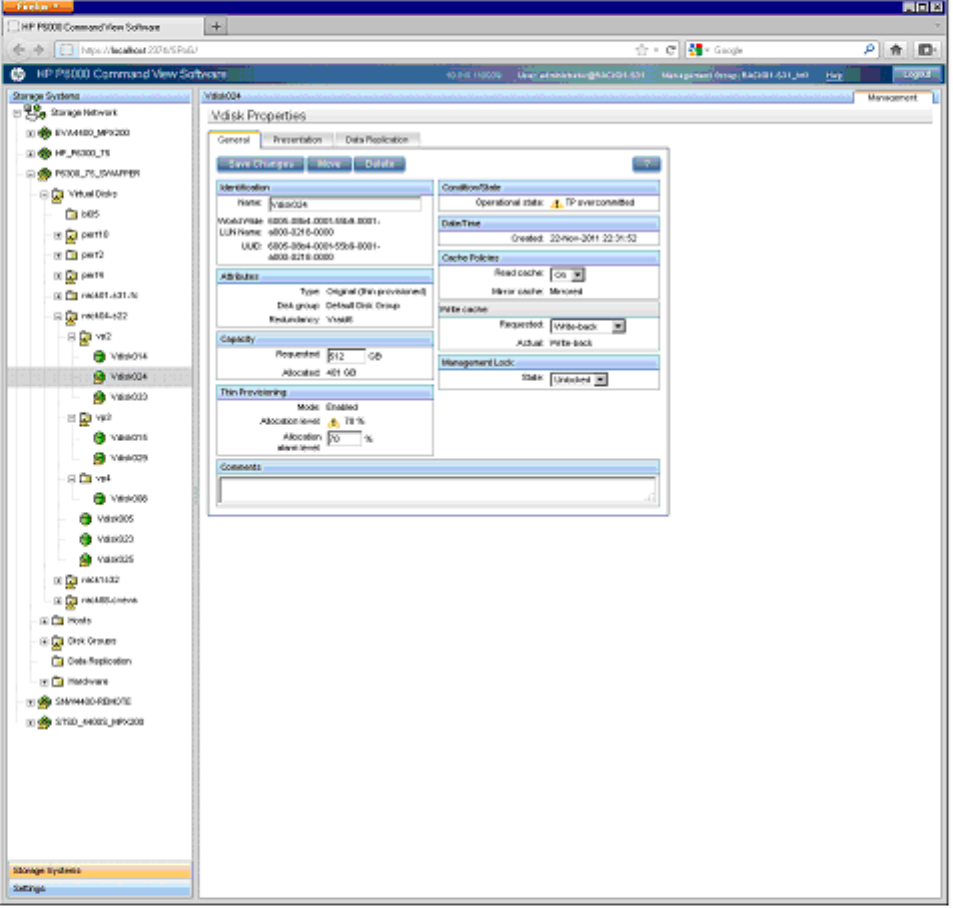Click the disk icon beside Vdisk025
Image resolution: width=953 pixels, height=908 pixels.
pyautogui.click(x=86, y=560)
